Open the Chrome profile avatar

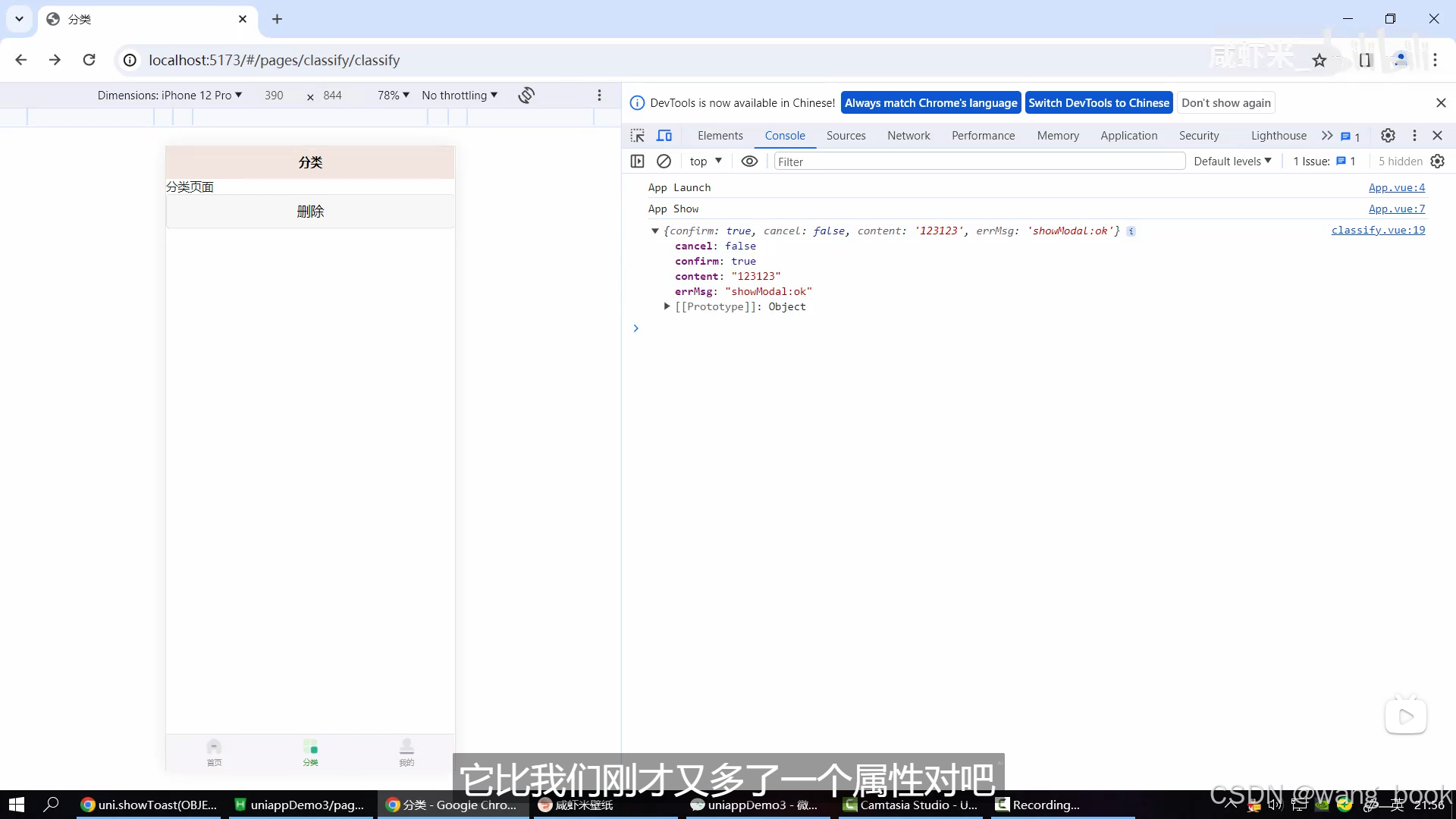tap(1400, 60)
